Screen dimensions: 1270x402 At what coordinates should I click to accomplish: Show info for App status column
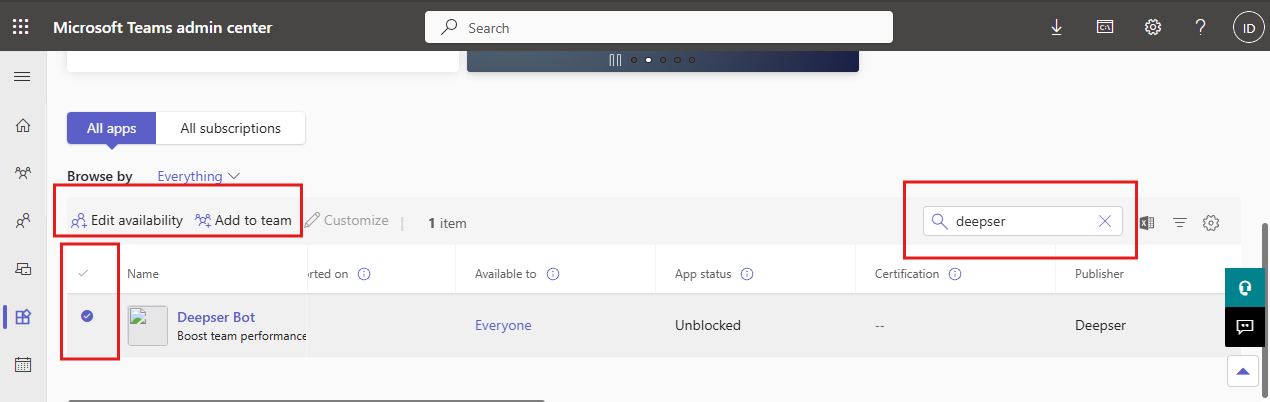click(x=747, y=273)
